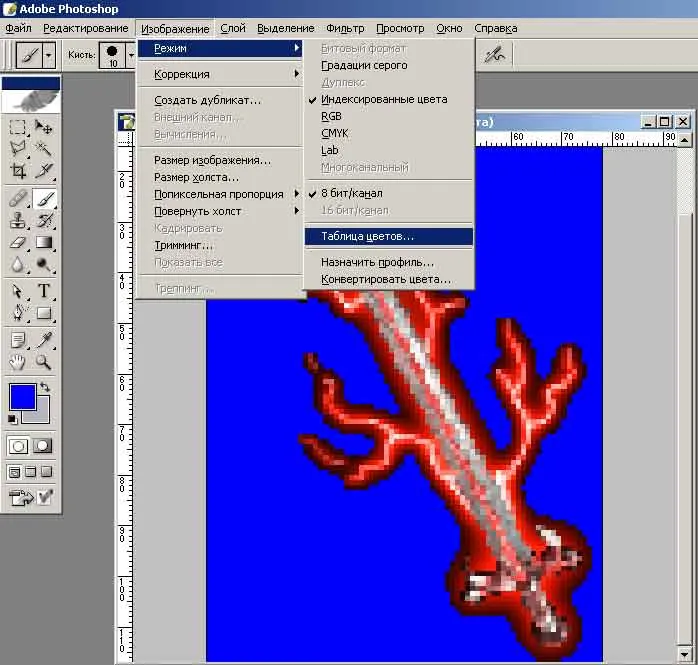Image resolution: width=698 pixels, height=665 pixels.
Task: Select the Zoom magnifier tool
Action: click(44, 362)
